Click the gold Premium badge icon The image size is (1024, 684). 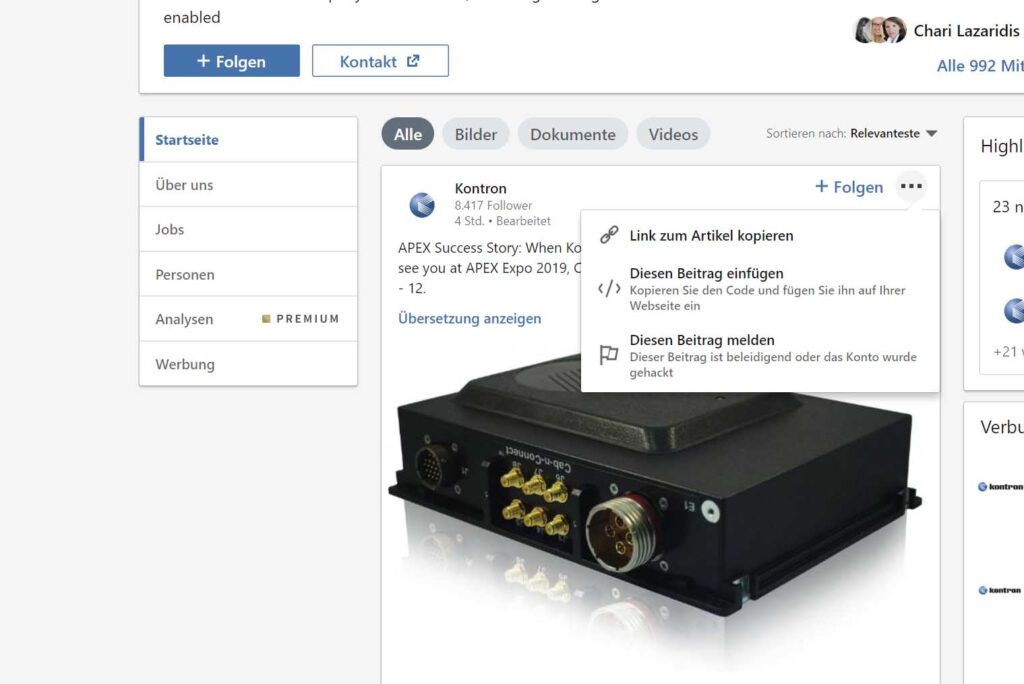coord(266,319)
